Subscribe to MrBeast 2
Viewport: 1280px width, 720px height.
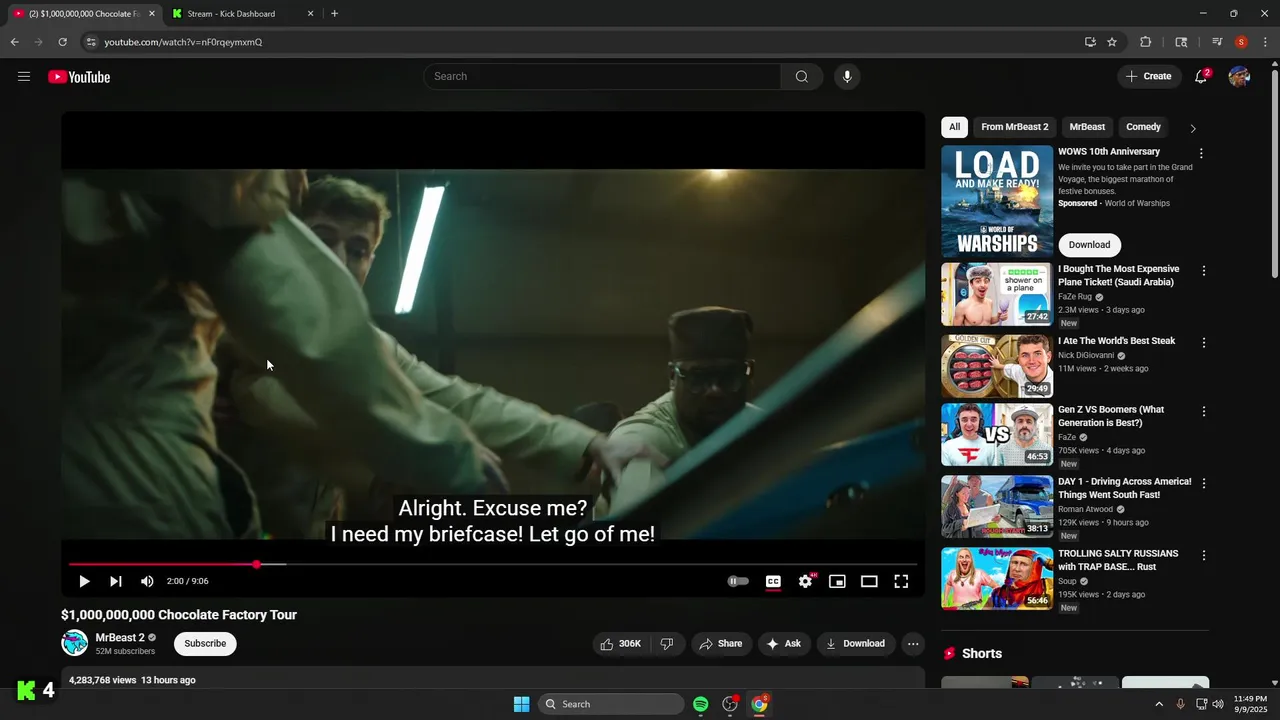(205, 644)
